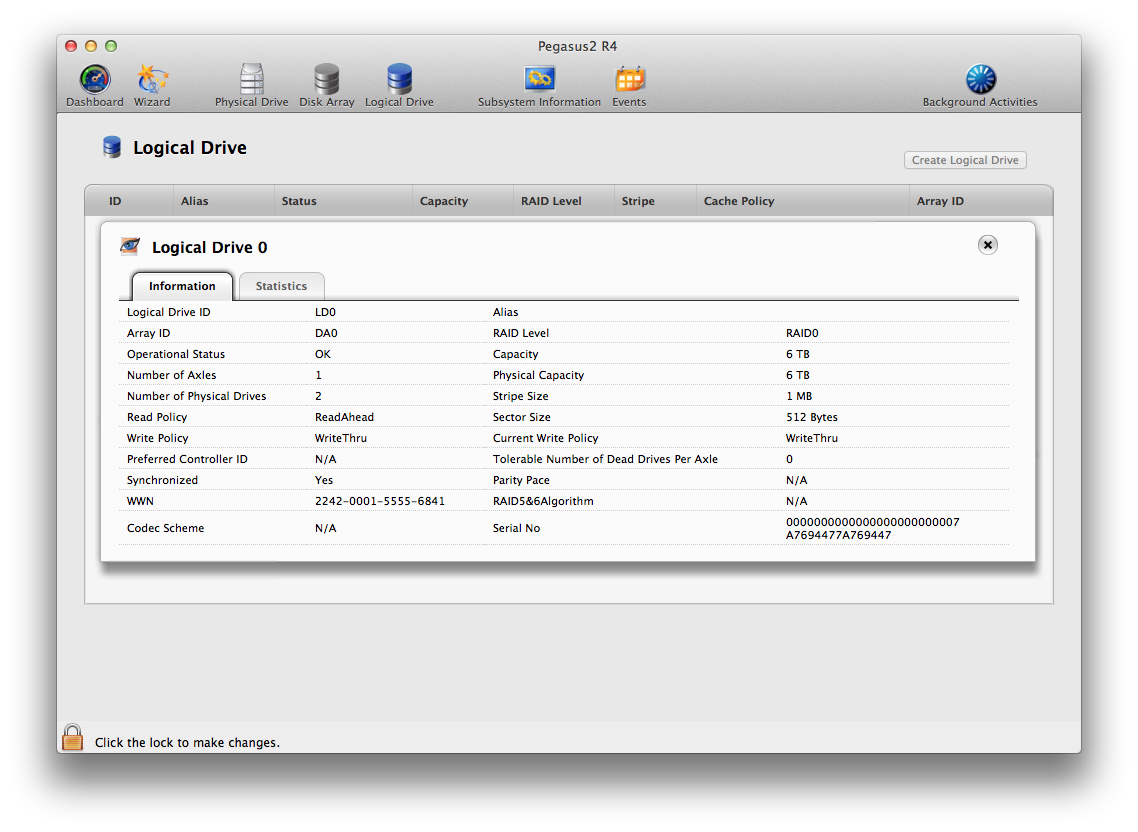Click the Pegasus2 R4 window title
This screenshot has width=1138, height=832.
577,46
